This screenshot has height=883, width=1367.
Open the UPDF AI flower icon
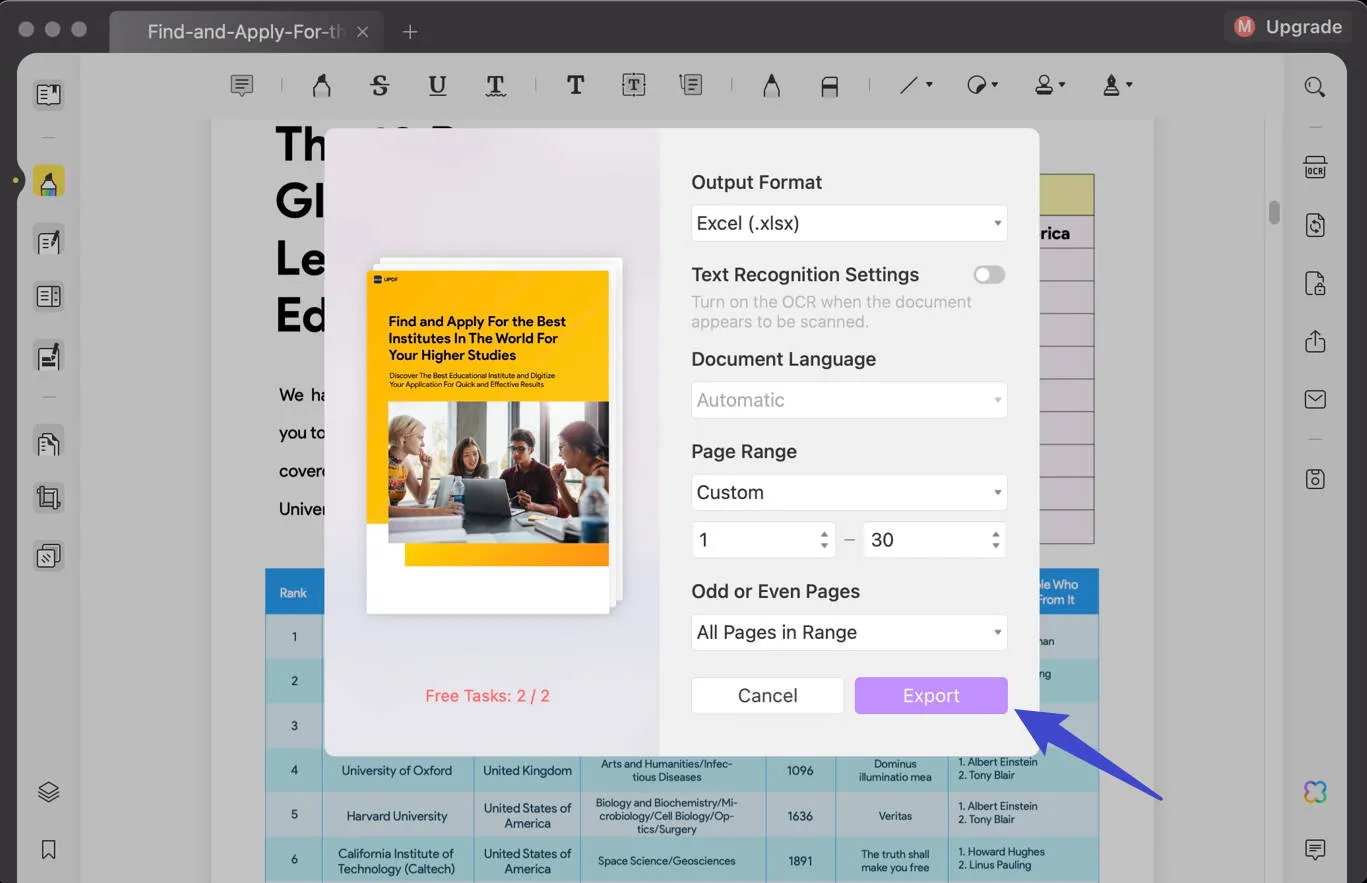click(x=1315, y=792)
